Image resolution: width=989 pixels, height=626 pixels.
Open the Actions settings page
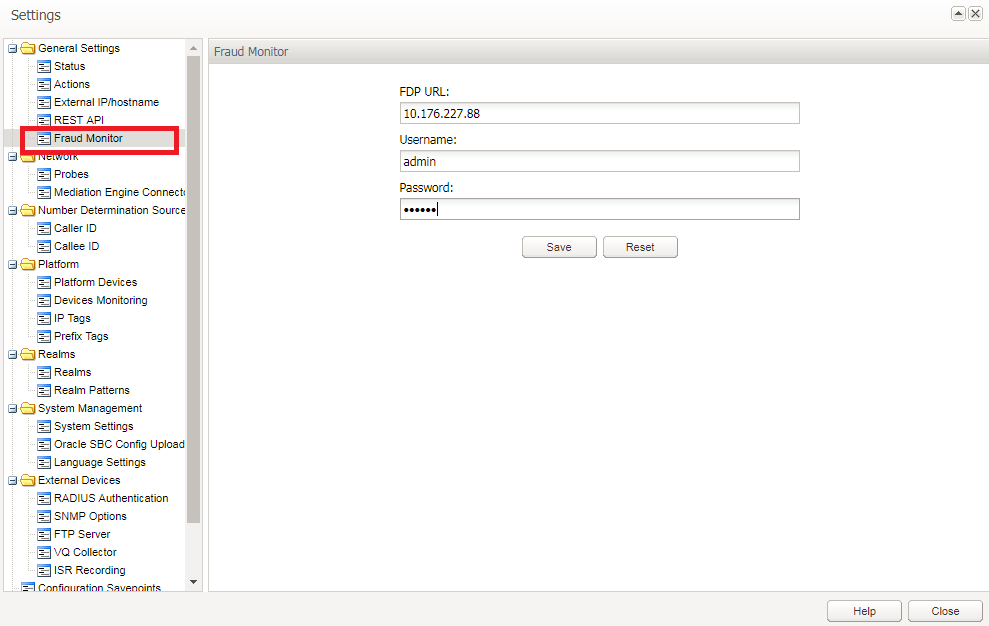44,84
